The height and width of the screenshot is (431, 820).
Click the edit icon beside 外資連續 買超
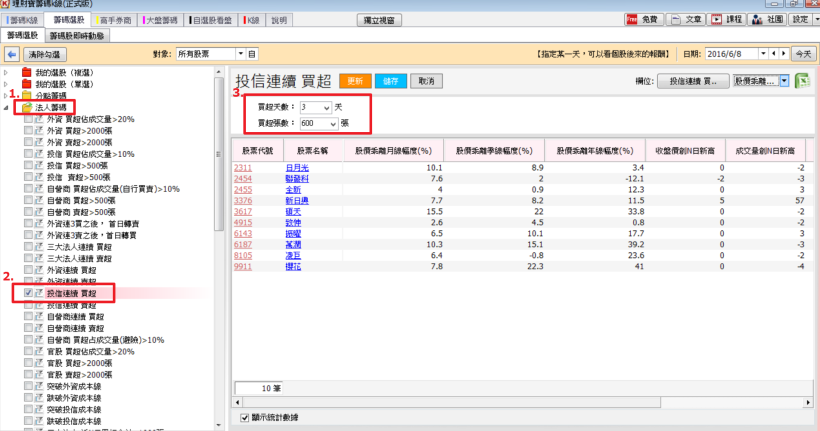[x=39, y=270]
